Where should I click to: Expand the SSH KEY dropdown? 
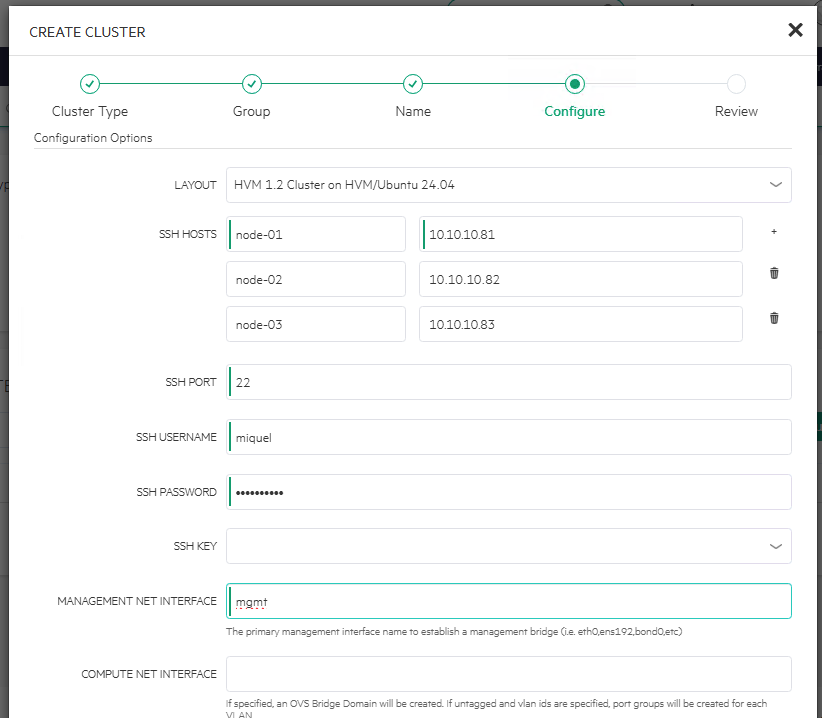tap(507, 546)
